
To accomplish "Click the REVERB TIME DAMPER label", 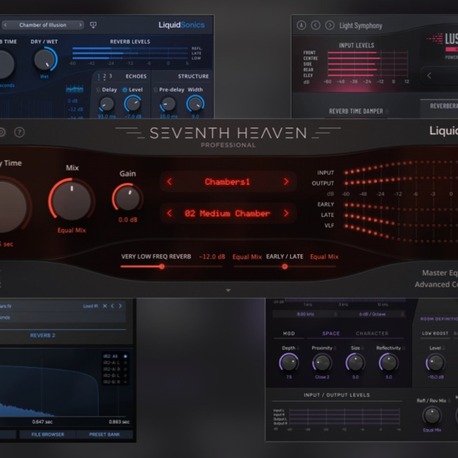I will point(356,111).
